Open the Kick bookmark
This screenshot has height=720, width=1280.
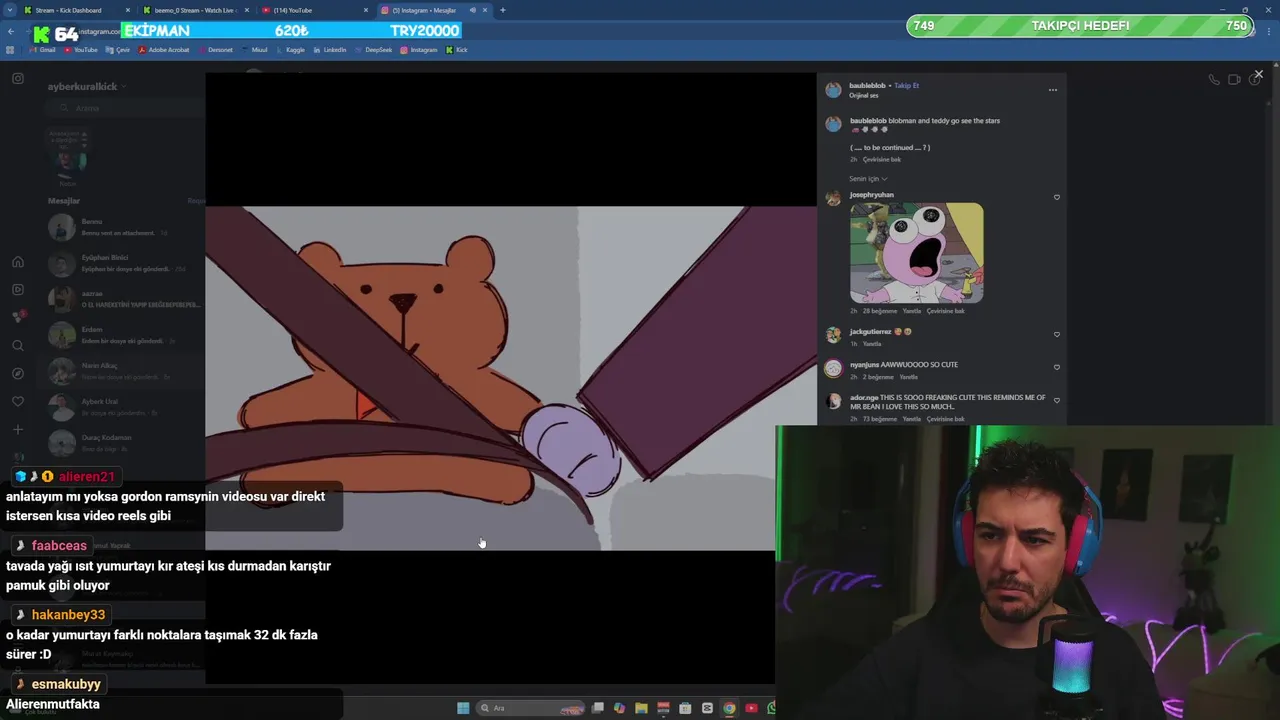point(457,49)
